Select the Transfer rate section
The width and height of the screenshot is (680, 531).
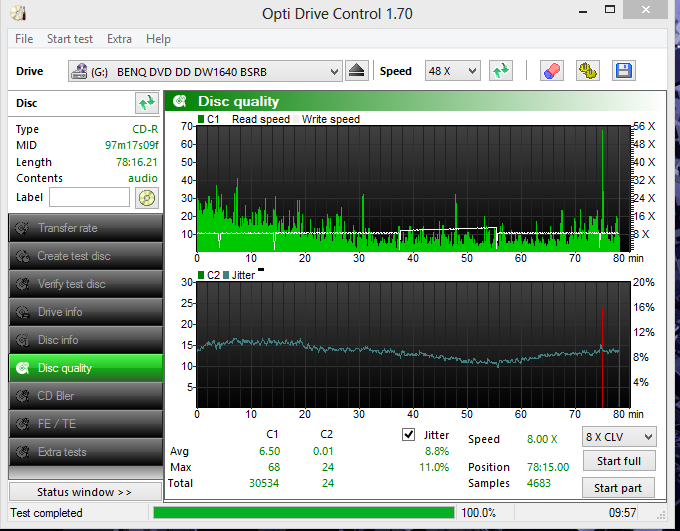tap(86, 228)
